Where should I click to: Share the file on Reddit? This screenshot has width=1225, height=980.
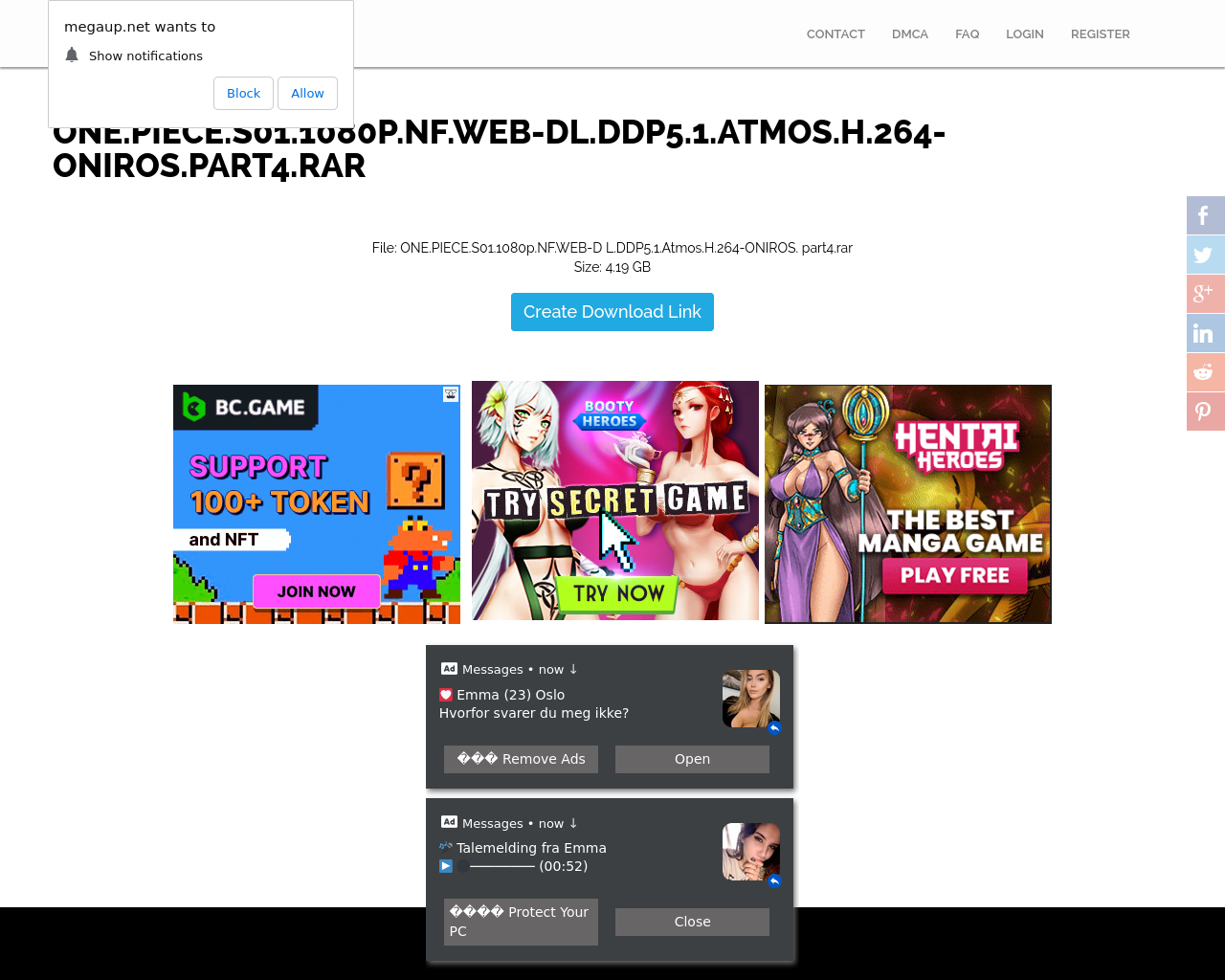coord(1206,372)
